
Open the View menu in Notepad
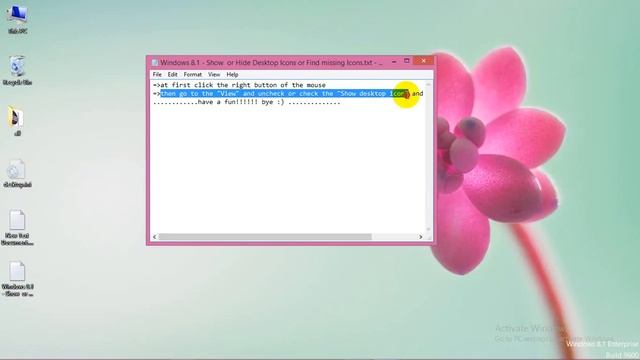pyautogui.click(x=214, y=75)
